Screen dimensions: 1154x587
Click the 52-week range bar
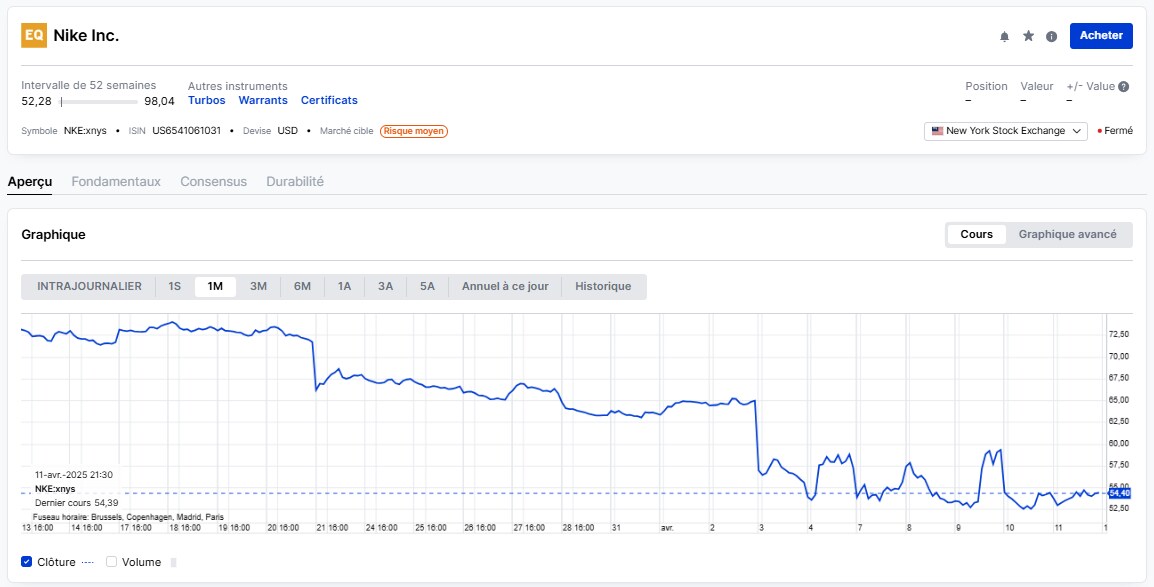pyautogui.click(x=99, y=101)
